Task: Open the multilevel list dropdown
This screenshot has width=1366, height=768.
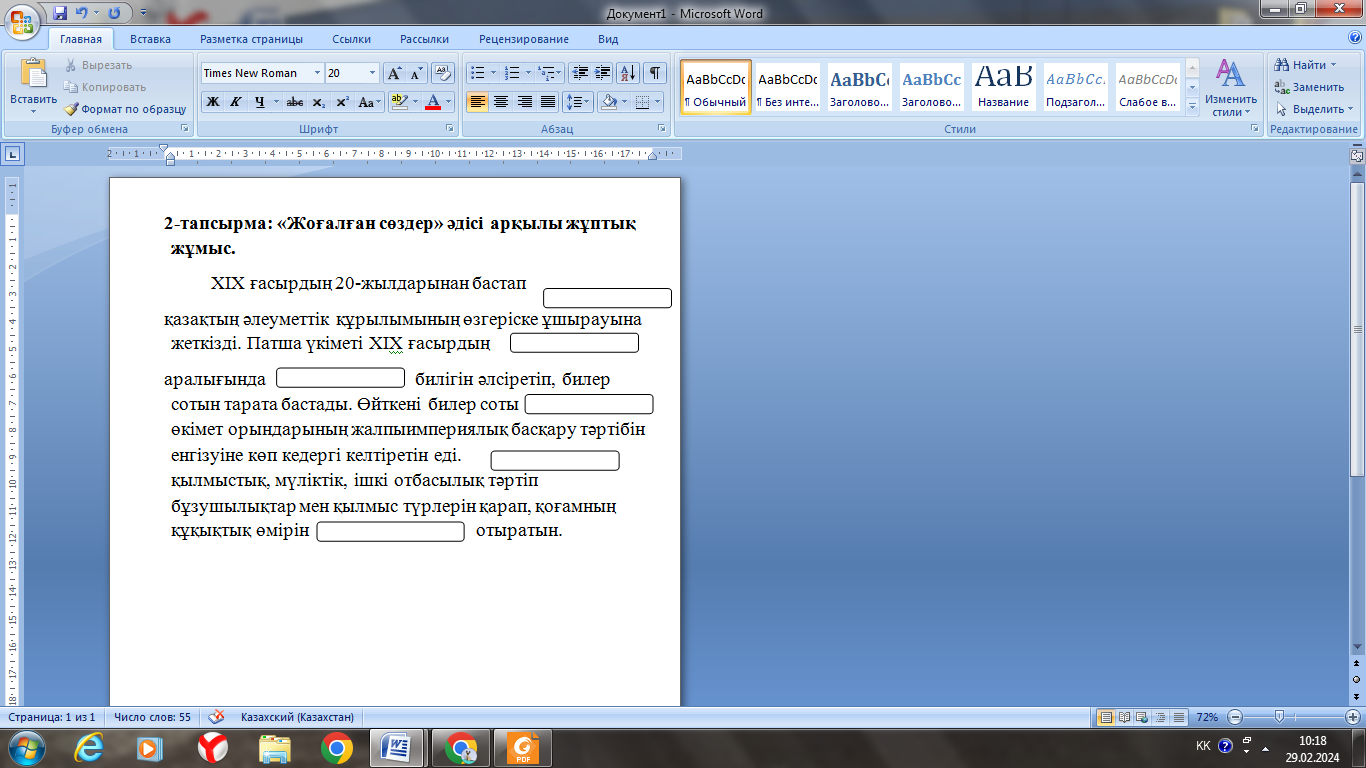Action: click(550, 73)
